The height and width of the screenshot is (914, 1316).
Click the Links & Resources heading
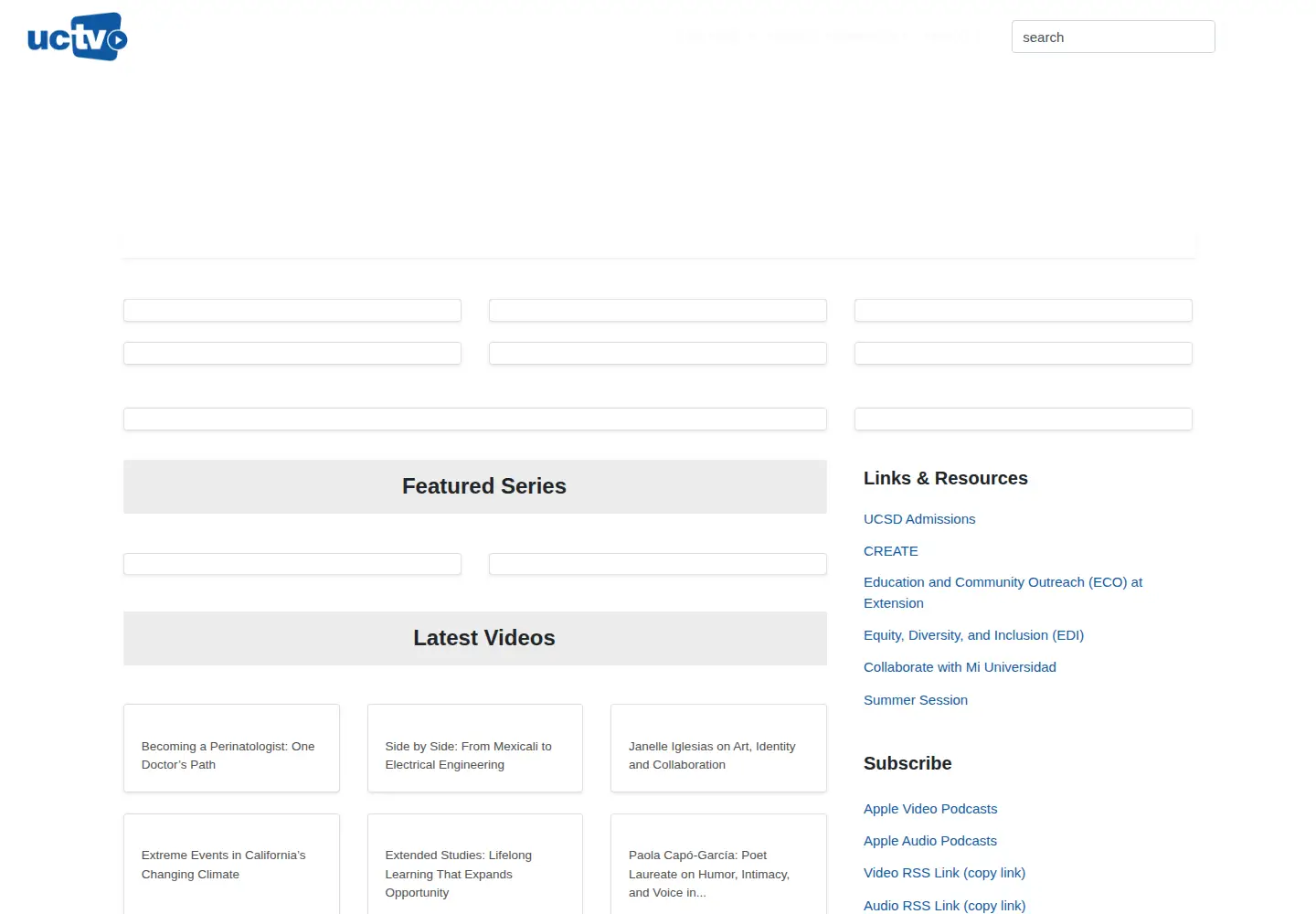[x=946, y=478]
